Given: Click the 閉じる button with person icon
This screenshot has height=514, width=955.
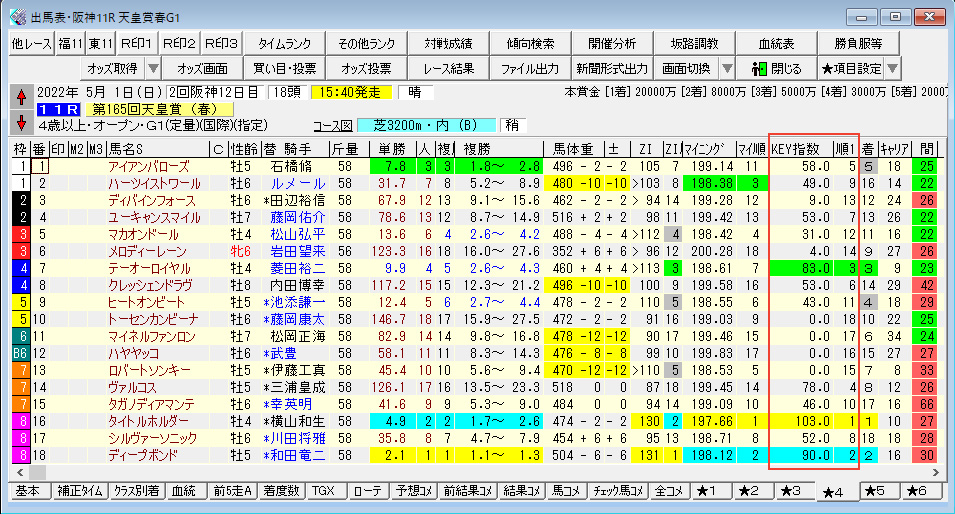Looking at the screenshot, I should [776, 68].
